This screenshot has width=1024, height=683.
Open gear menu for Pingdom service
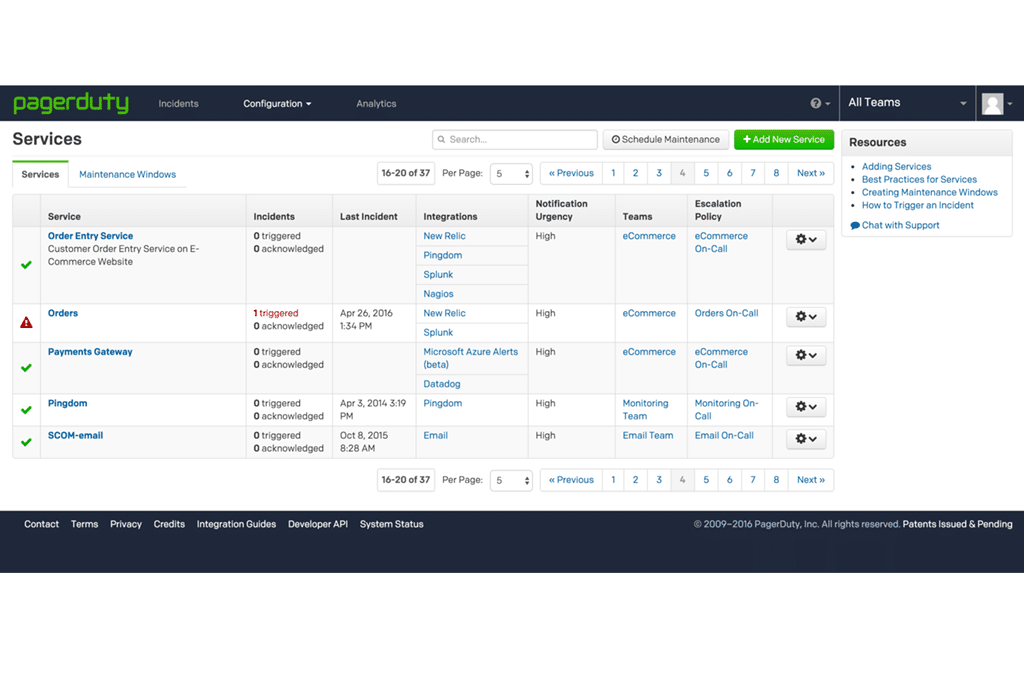(x=806, y=407)
